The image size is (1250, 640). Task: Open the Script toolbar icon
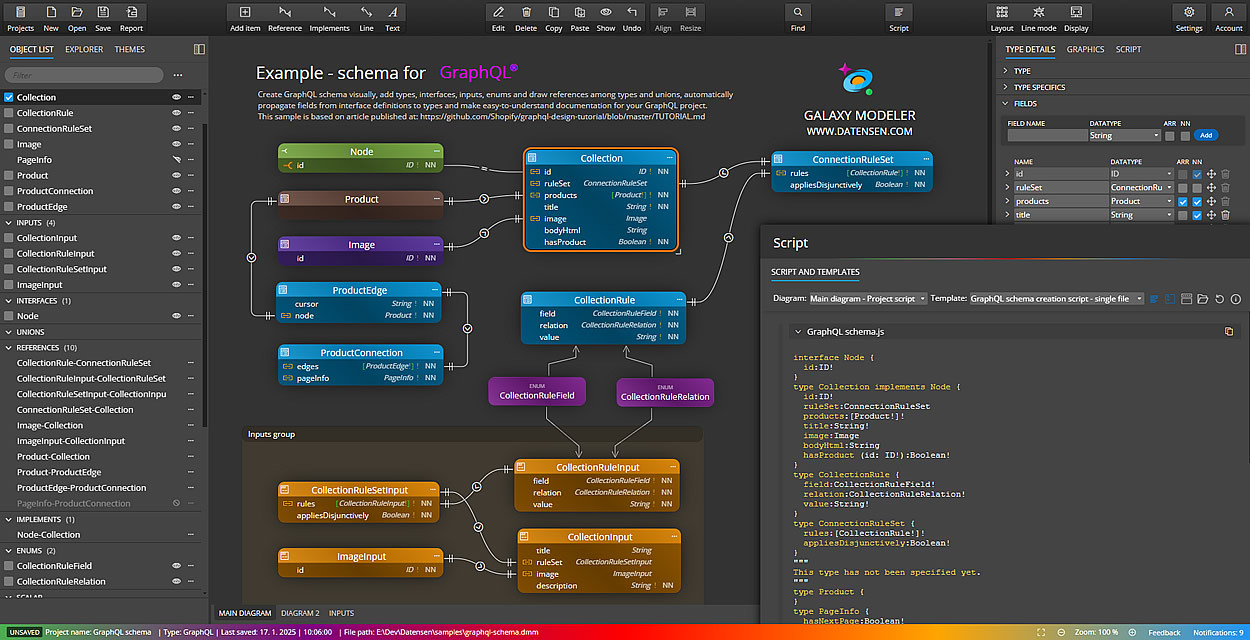898,13
